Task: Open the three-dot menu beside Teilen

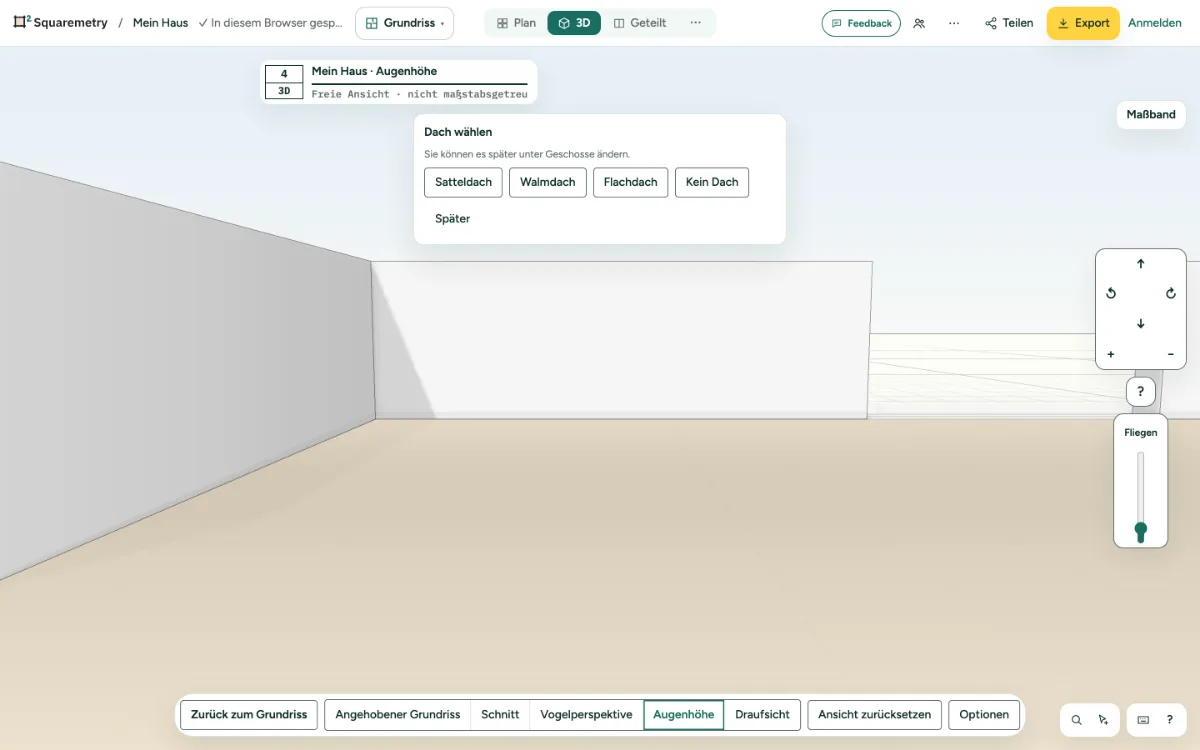Action: 954,23
